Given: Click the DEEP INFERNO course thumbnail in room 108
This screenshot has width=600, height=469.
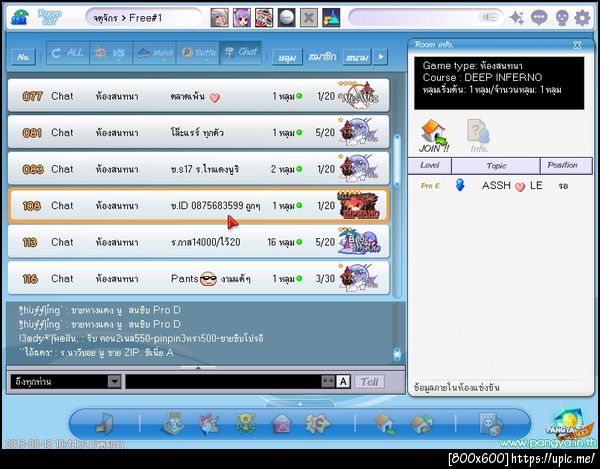Looking at the screenshot, I should coord(359,205).
